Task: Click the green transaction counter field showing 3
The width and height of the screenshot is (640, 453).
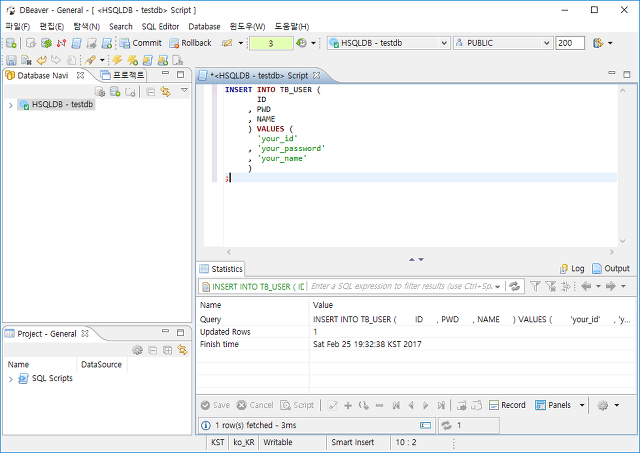Action: pos(271,43)
